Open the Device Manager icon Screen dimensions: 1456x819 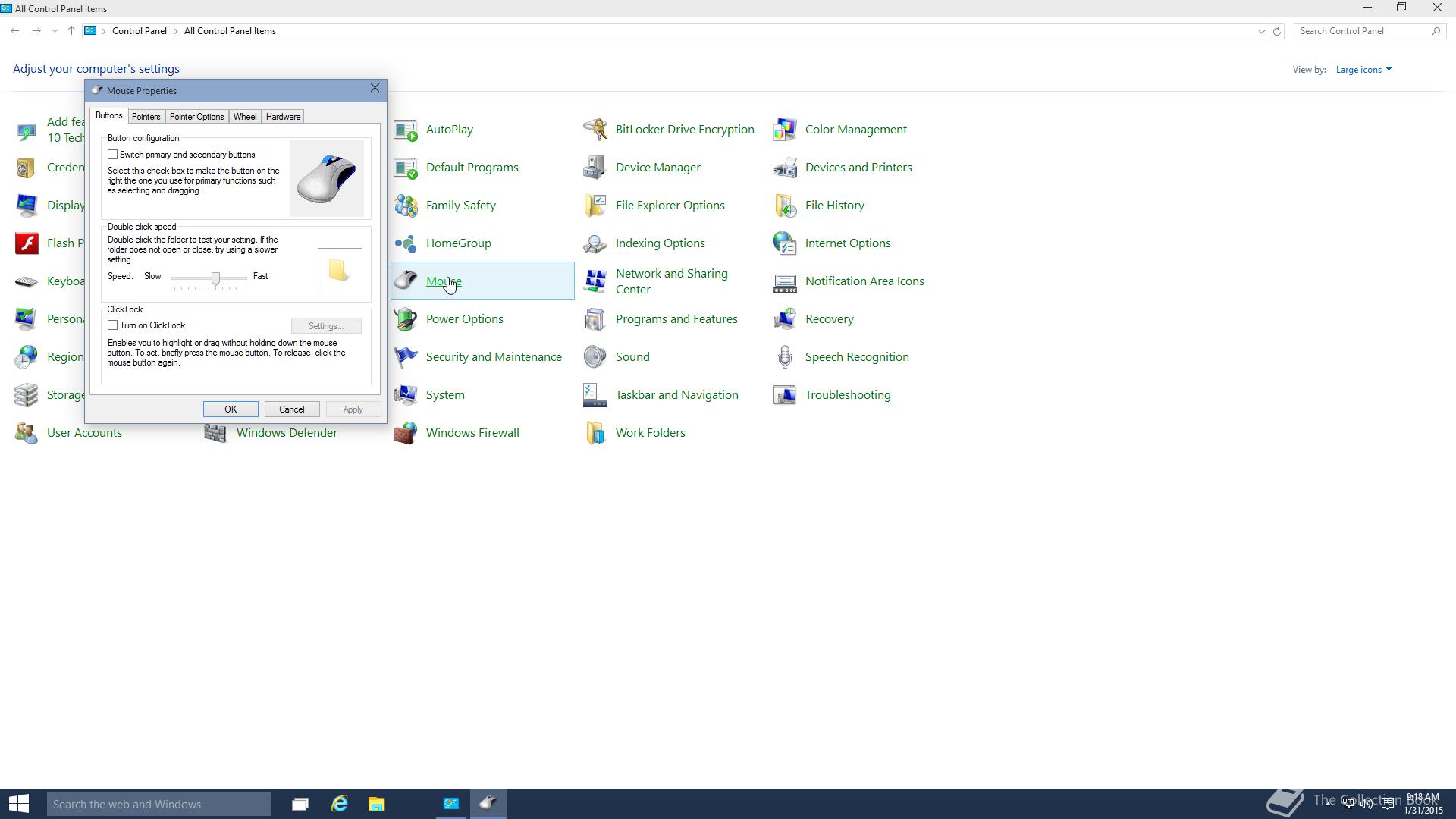(595, 168)
